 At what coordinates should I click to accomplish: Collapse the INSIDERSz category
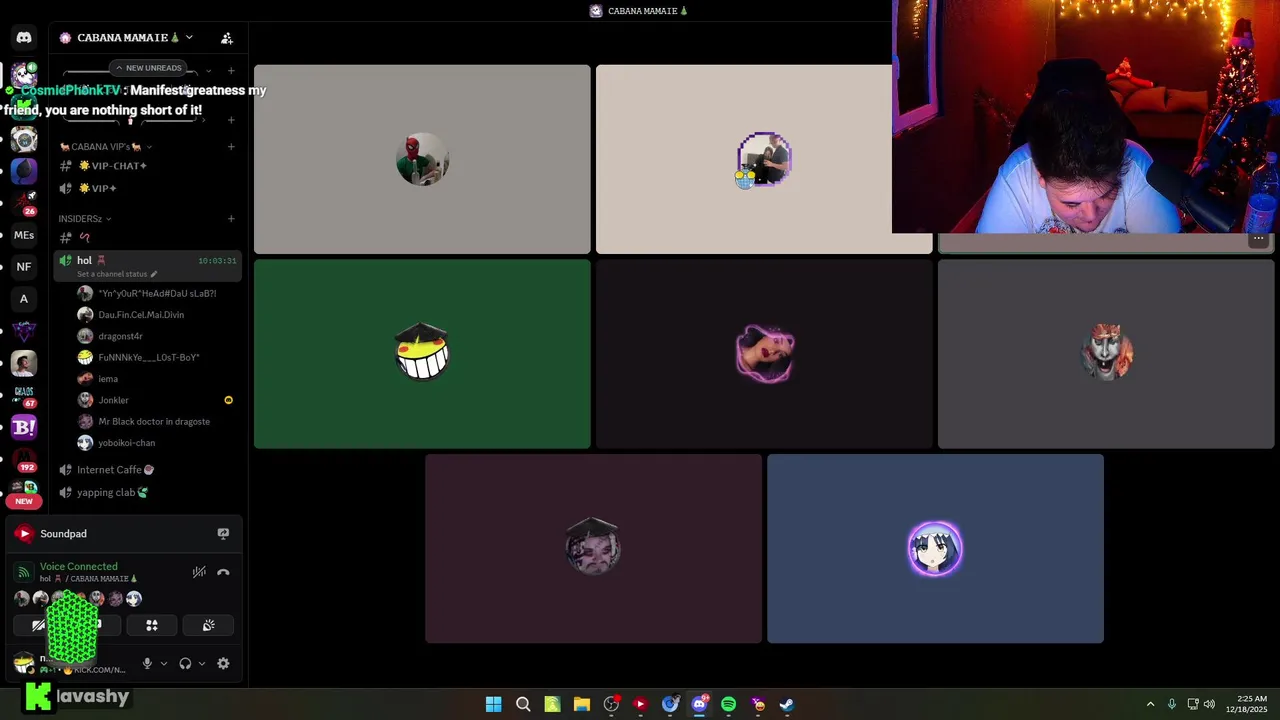[x=84, y=219]
